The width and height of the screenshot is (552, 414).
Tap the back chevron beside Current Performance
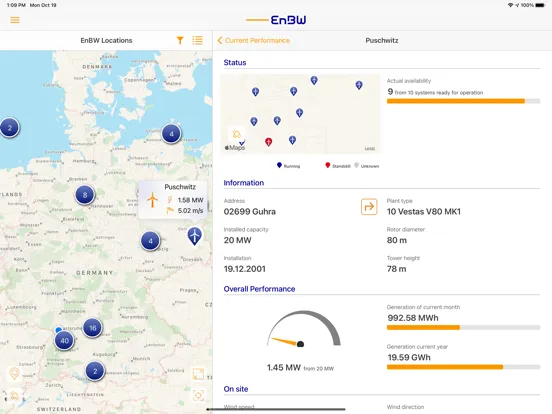pos(220,40)
